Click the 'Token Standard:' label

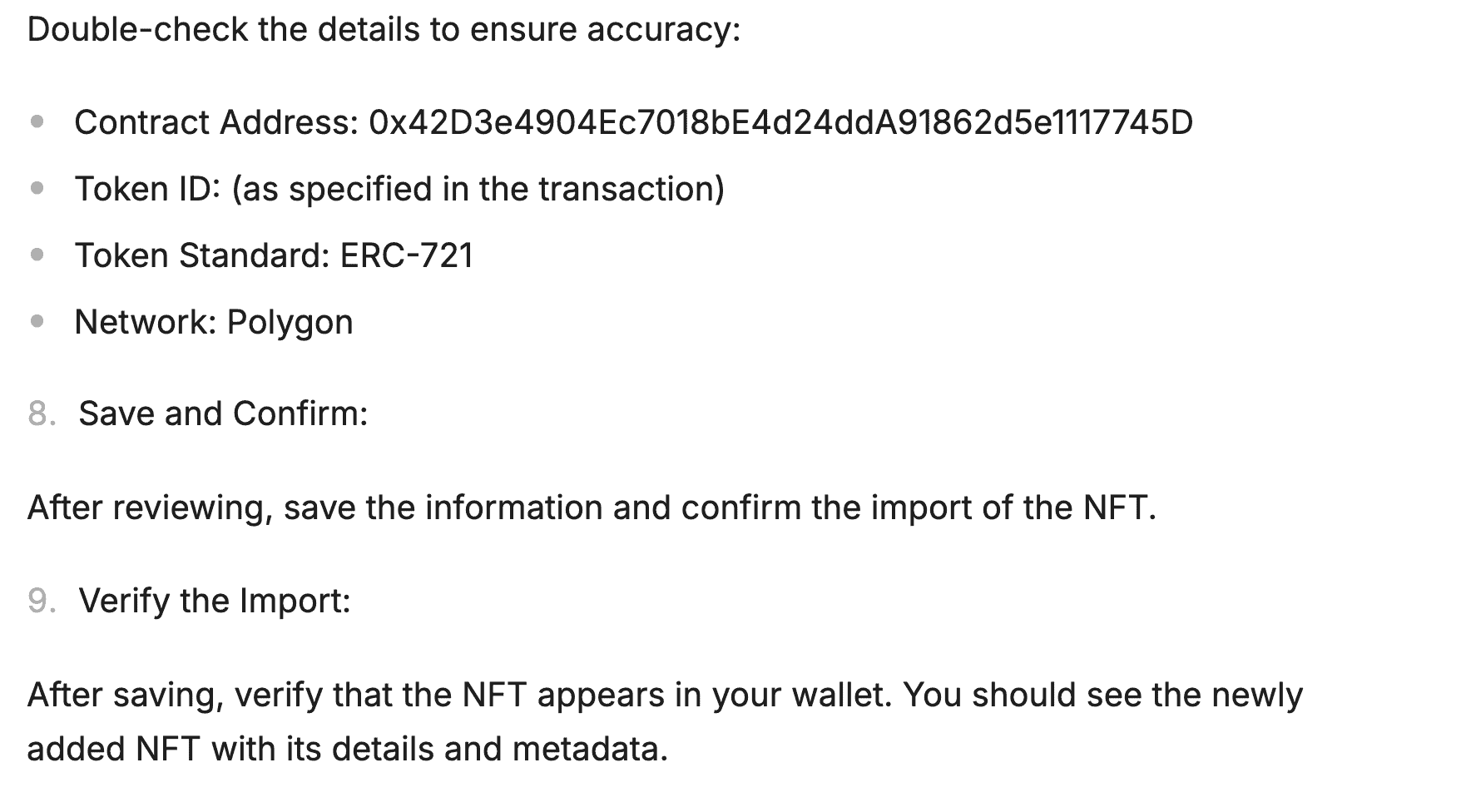click(x=203, y=255)
